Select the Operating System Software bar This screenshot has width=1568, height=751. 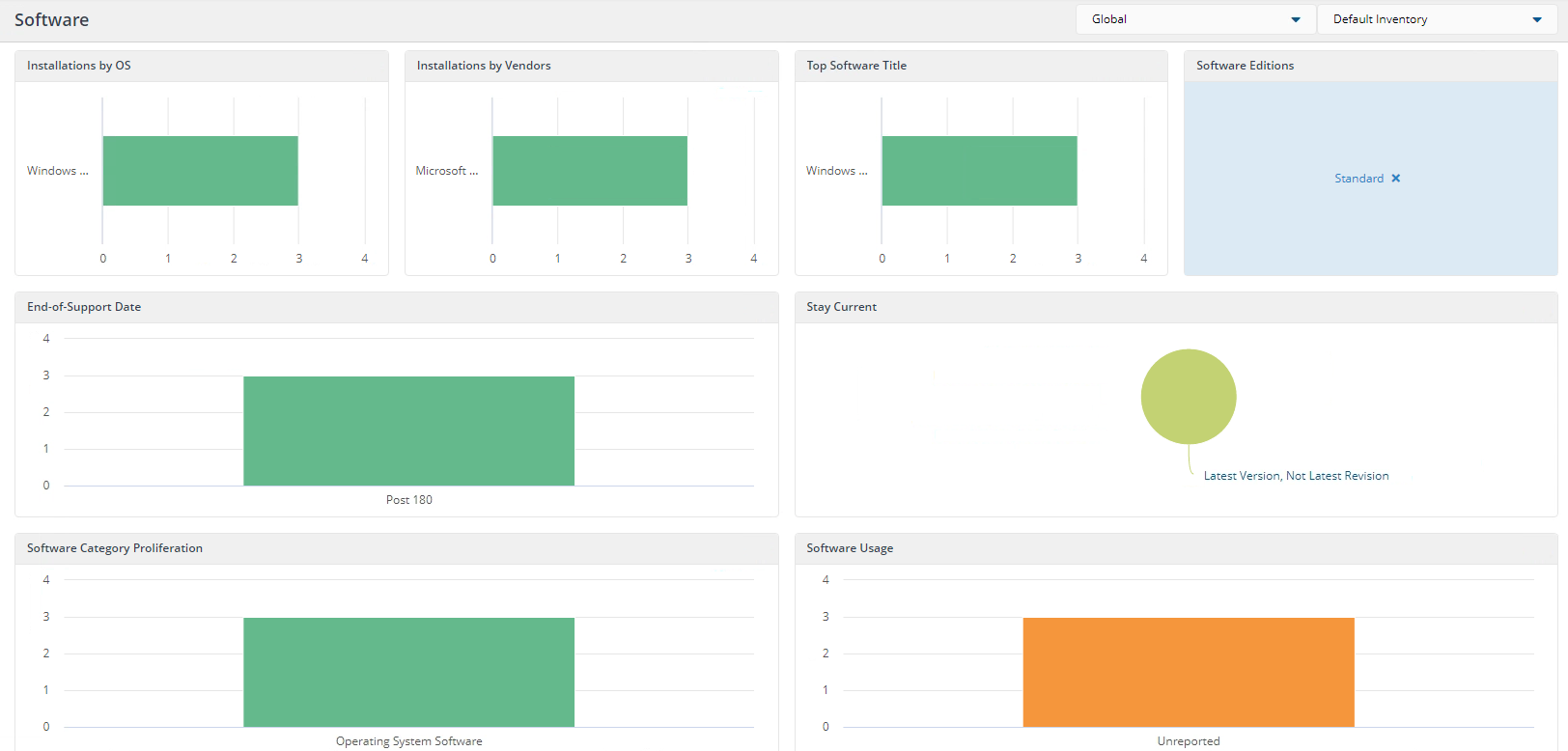pos(409,672)
